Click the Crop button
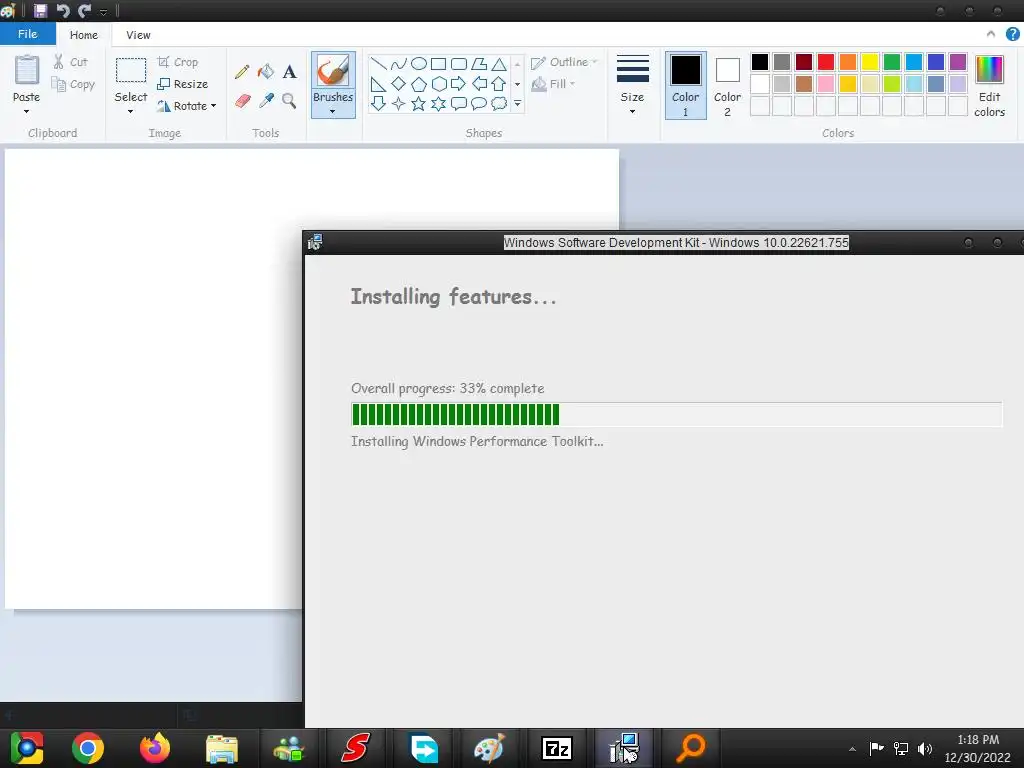1024x768 pixels. (x=178, y=62)
